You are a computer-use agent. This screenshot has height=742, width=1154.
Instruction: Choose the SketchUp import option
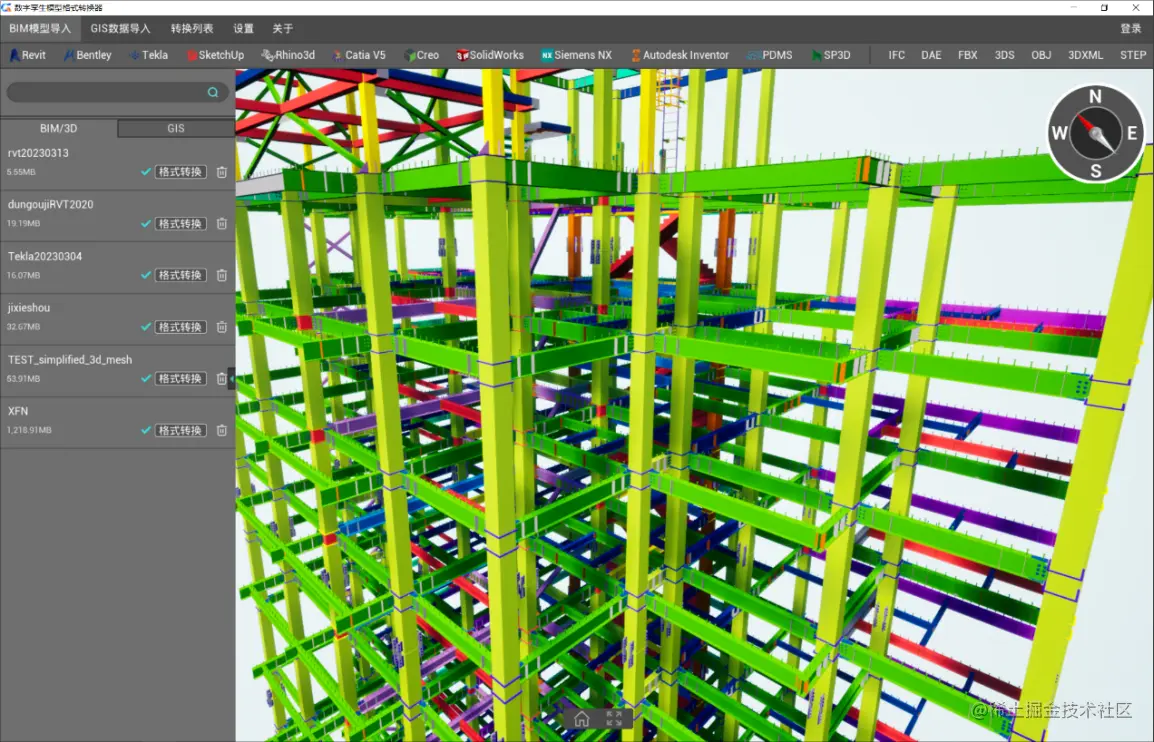tap(215, 55)
